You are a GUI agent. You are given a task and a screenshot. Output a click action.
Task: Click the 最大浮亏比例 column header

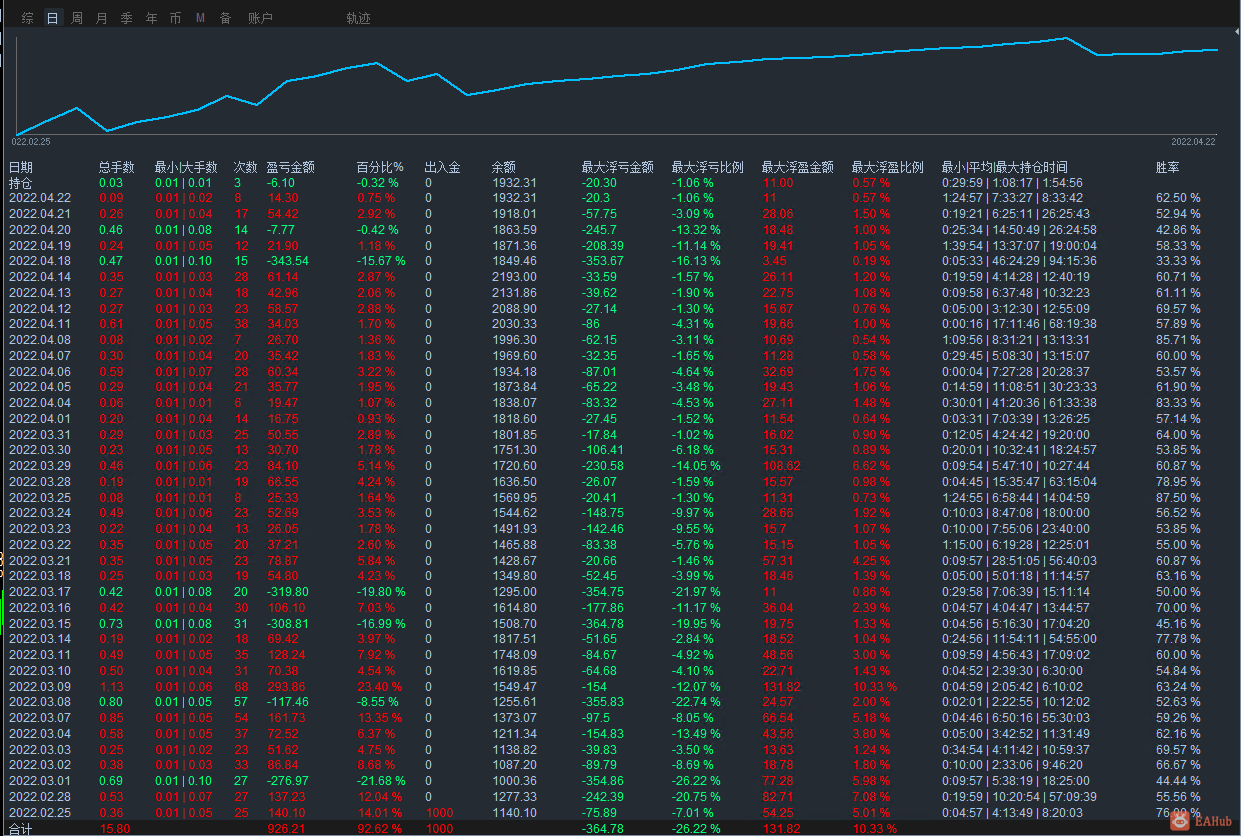[x=707, y=168]
